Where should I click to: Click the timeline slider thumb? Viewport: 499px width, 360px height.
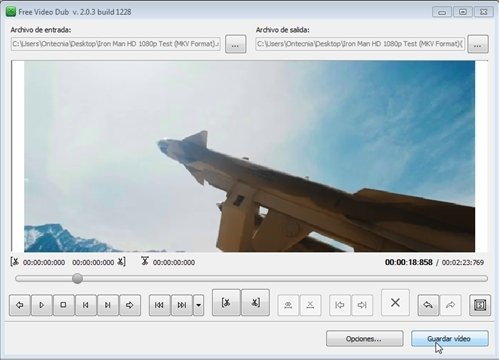click(77, 279)
